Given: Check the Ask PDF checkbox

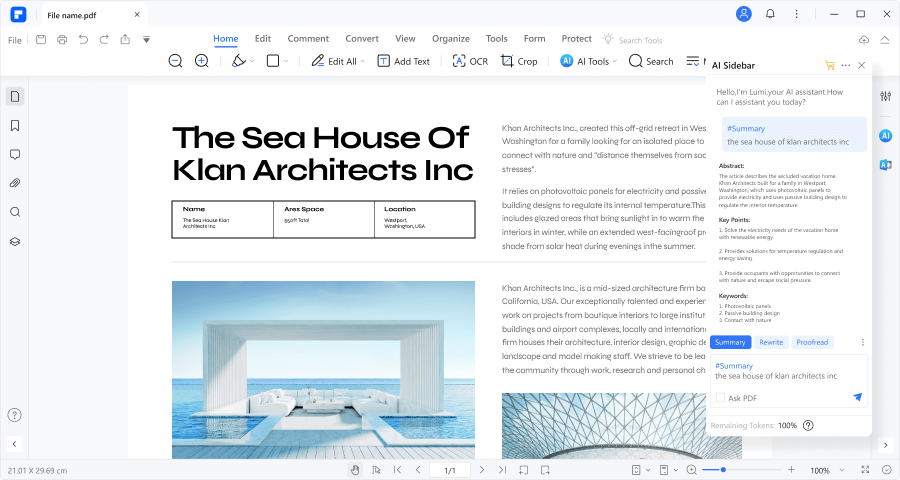Looking at the screenshot, I should [x=720, y=397].
